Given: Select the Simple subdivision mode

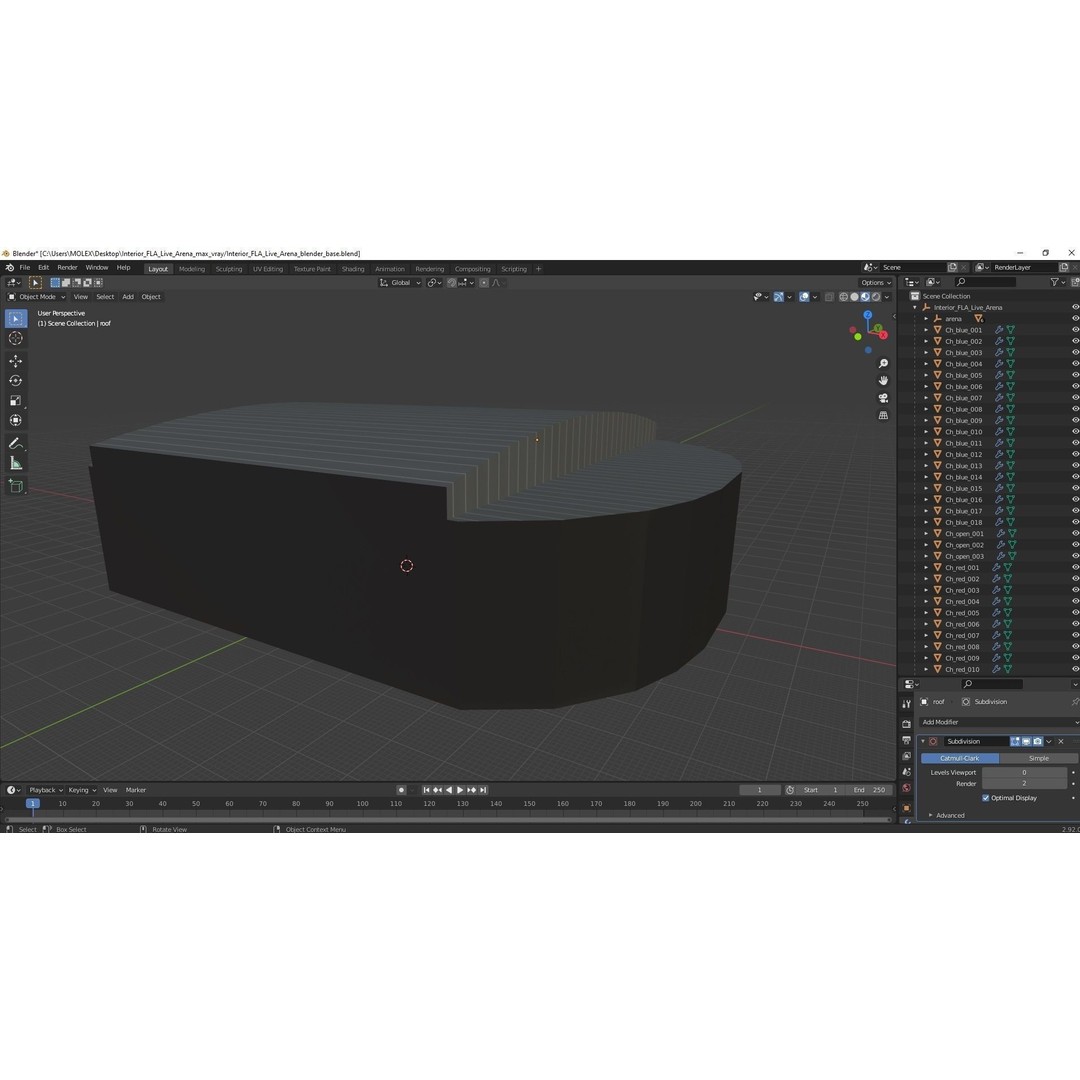Looking at the screenshot, I should point(1039,758).
